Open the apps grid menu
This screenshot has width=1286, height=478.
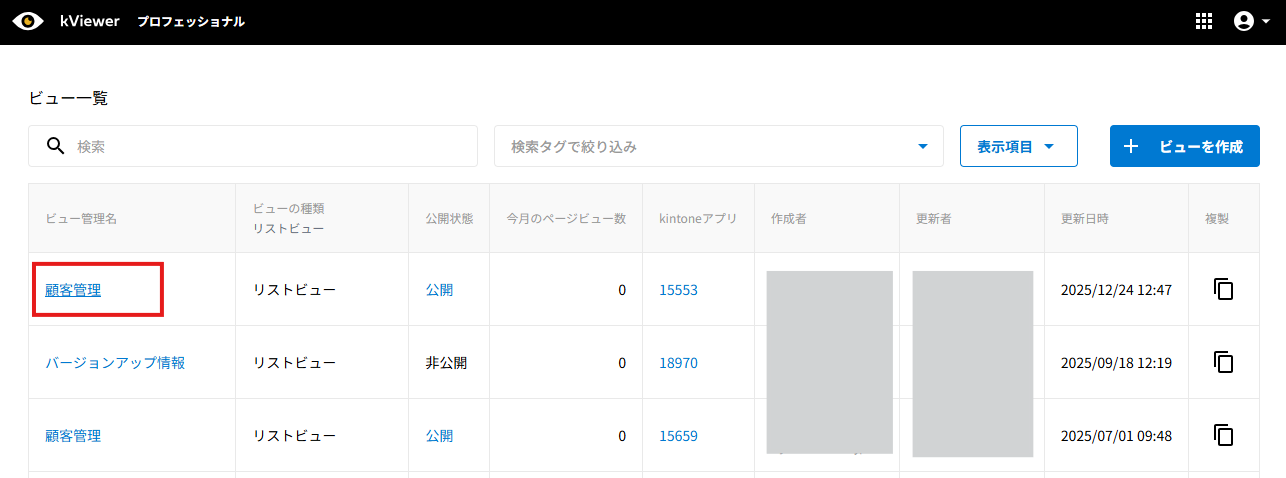click(x=1204, y=21)
